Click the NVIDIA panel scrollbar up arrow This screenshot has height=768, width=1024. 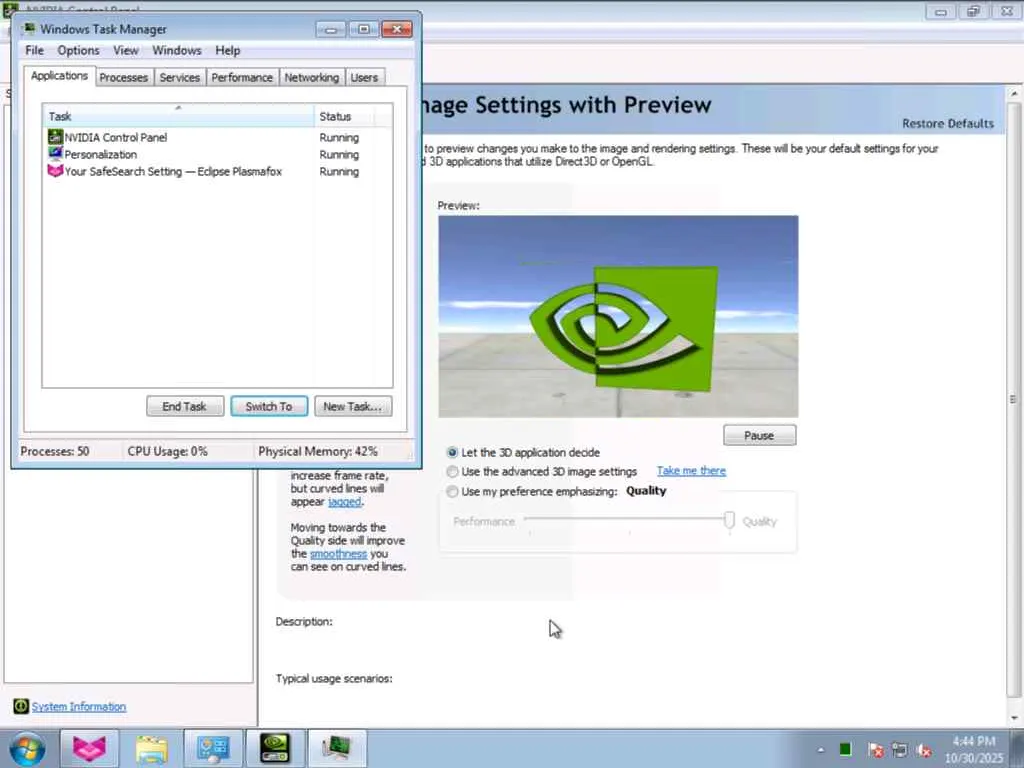(1014, 94)
